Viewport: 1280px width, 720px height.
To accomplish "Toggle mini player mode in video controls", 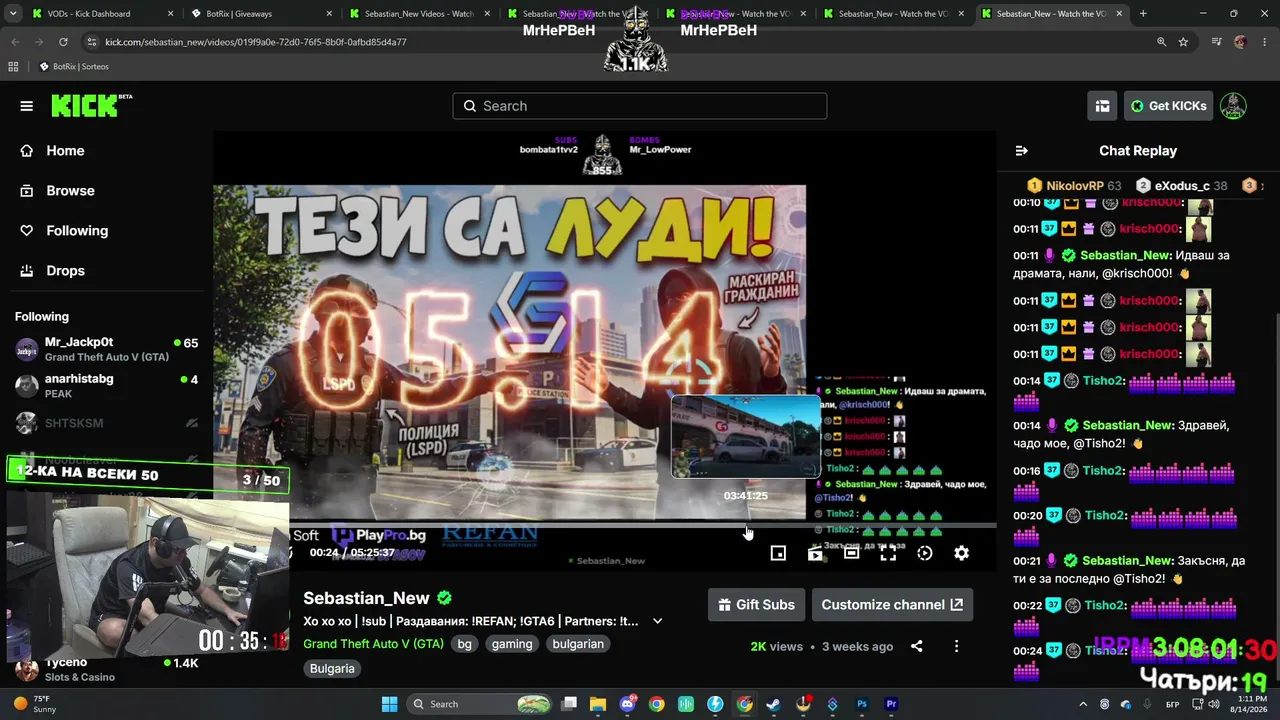I will (778, 553).
